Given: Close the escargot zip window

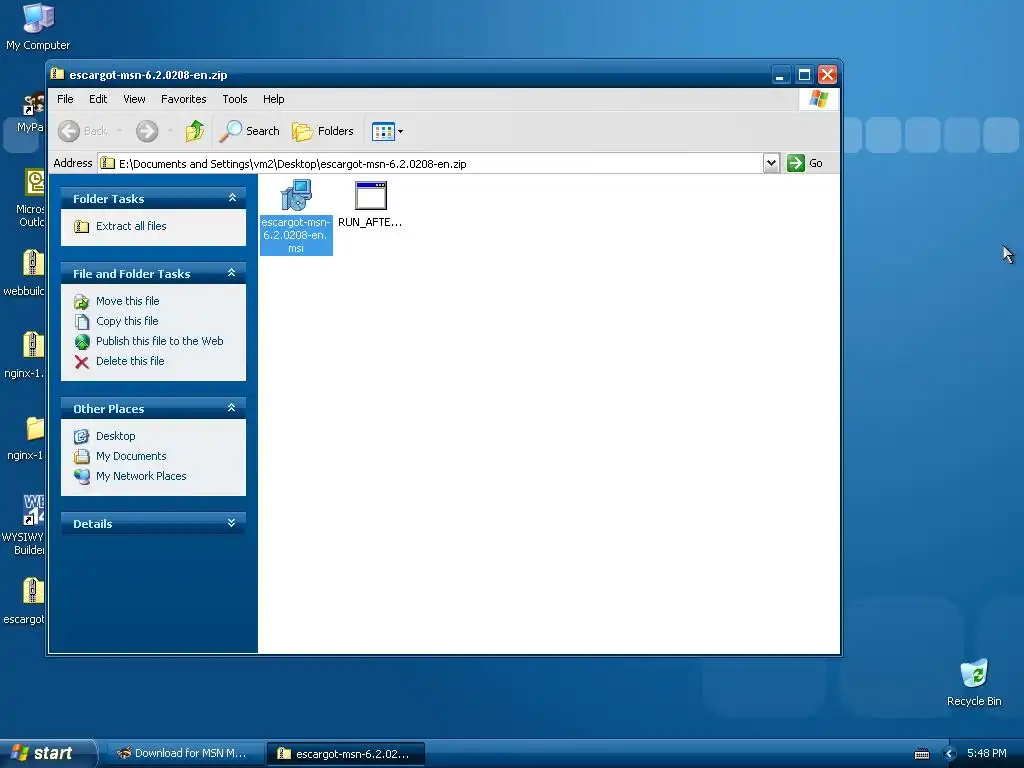Looking at the screenshot, I should (827, 74).
